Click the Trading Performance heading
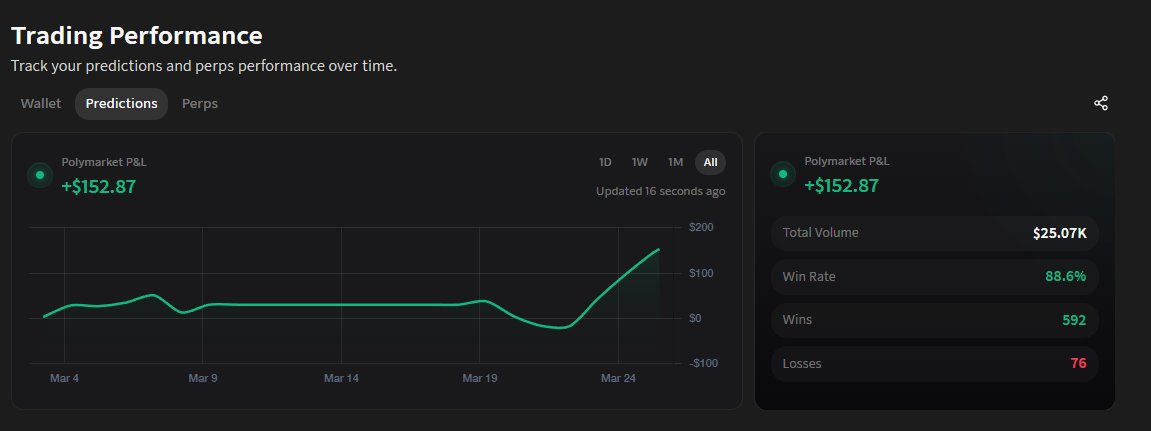This screenshot has width=1151, height=431. click(137, 36)
